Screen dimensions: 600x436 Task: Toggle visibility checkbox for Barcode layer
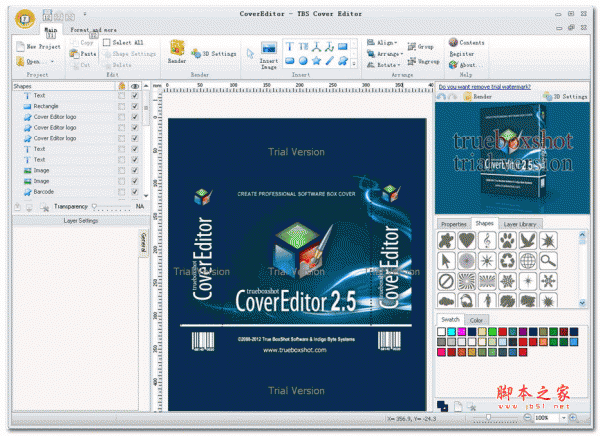point(135,192)
